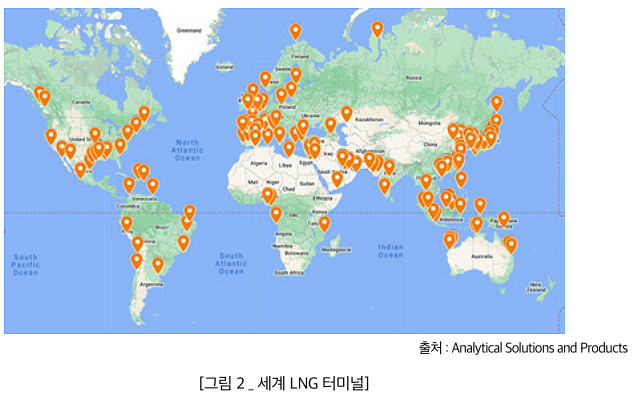Click the pin above the Argentina label
This screenshot has height=397, width=635.
[x=158, y=266]
